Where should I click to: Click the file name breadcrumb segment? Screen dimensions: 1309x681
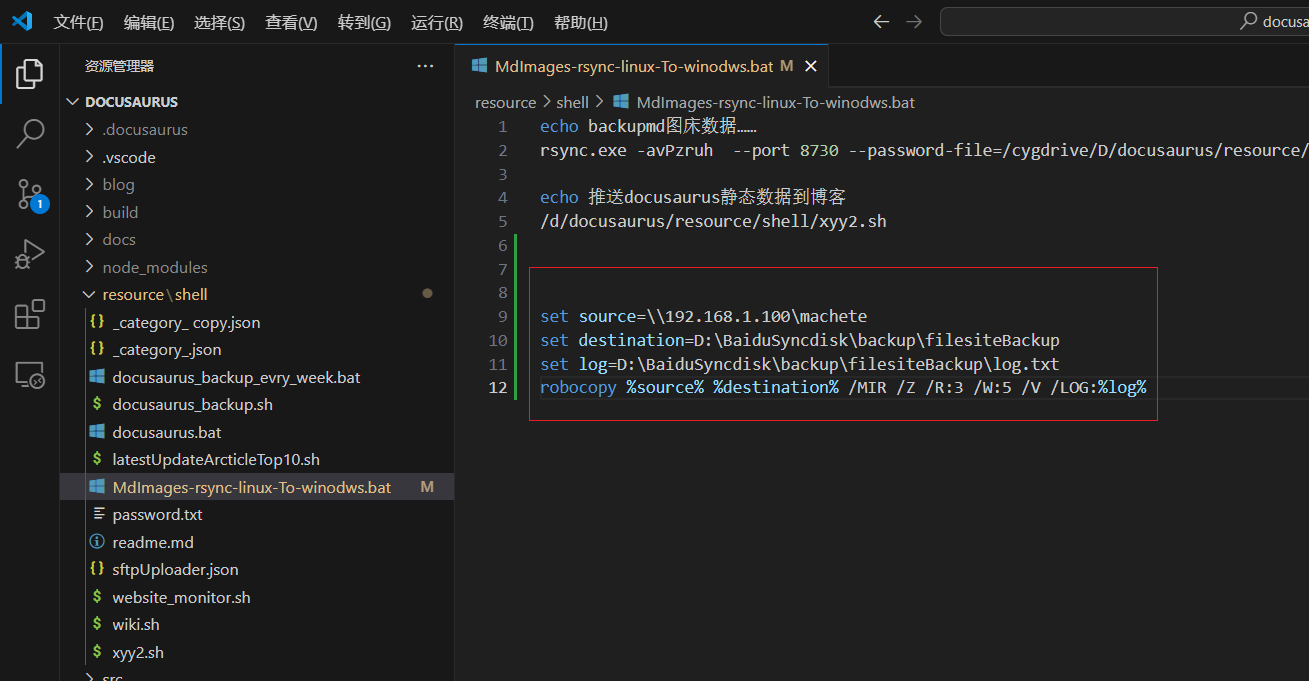pos(775,102)
